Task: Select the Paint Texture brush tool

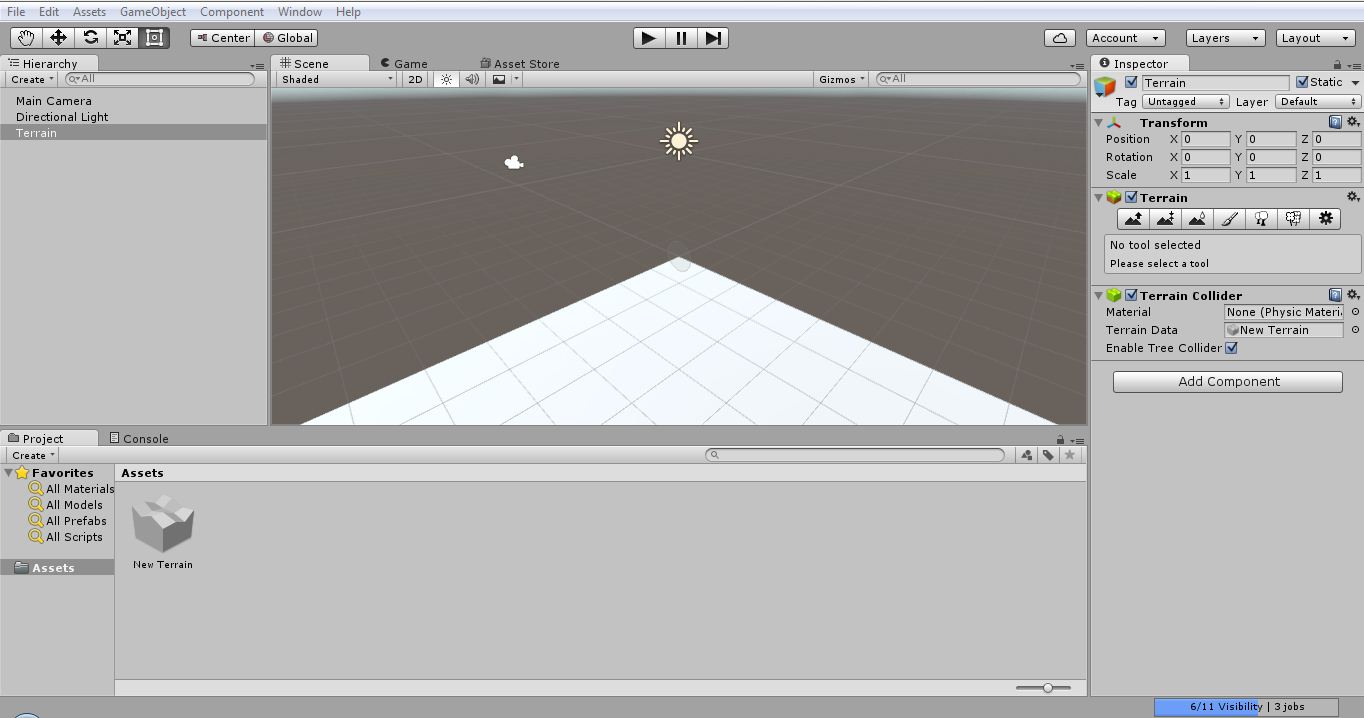Action: pyautogui.click(x=1229, y=218)
